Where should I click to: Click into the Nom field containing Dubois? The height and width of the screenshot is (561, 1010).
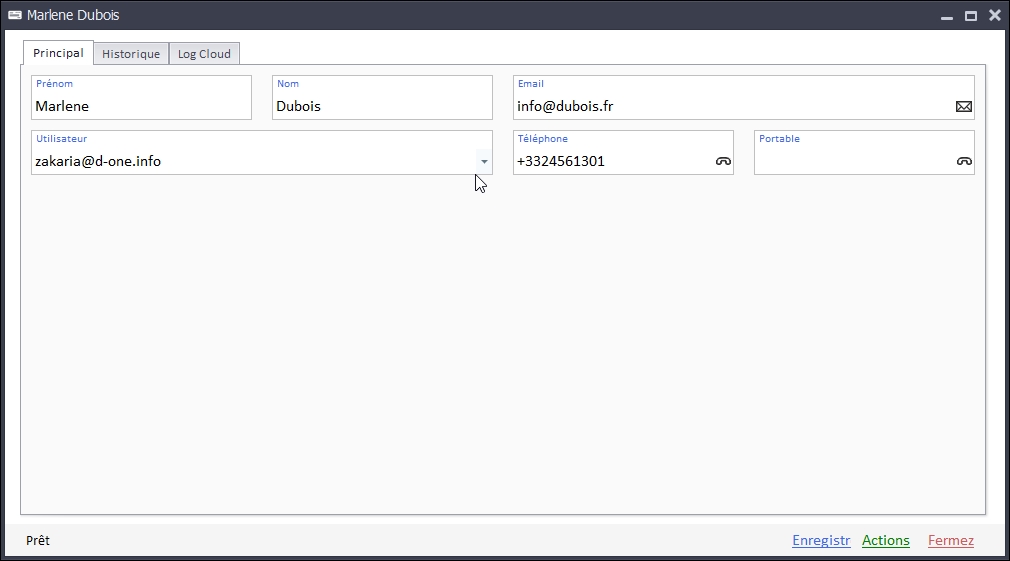(382, 106)
